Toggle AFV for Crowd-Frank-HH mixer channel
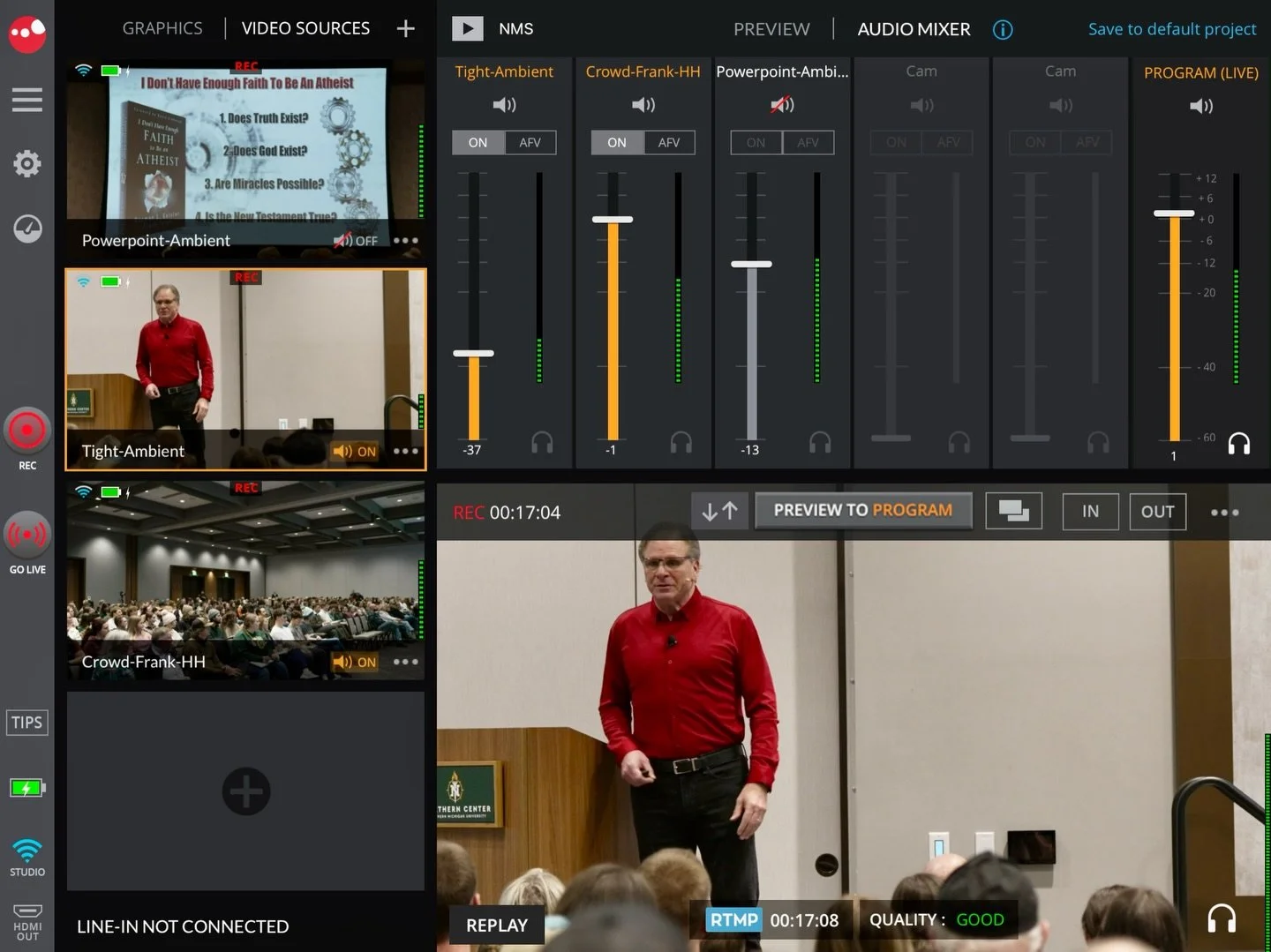Viewport: 1271px width, 952px height. click(669, 142)
